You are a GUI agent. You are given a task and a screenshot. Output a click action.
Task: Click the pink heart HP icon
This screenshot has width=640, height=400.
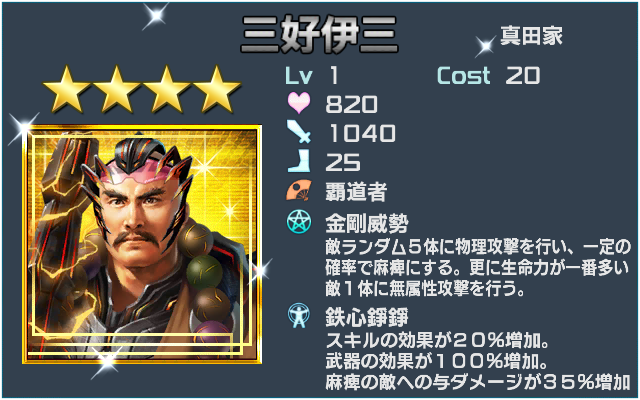pyautogui.click(x=299, y=103)
